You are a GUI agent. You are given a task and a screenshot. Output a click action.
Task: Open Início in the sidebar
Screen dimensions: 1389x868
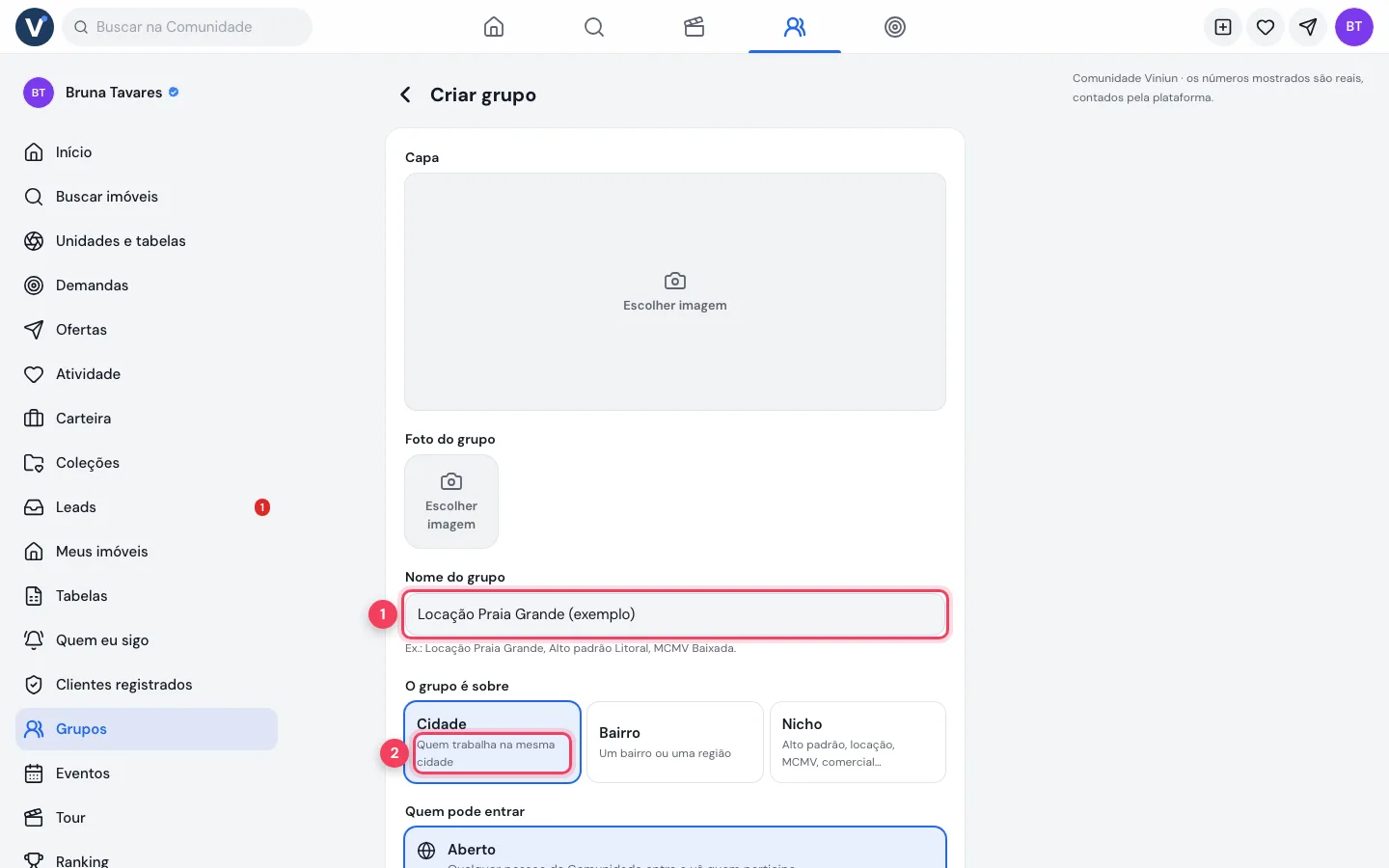pyautogui.click(x=147, y=152)
